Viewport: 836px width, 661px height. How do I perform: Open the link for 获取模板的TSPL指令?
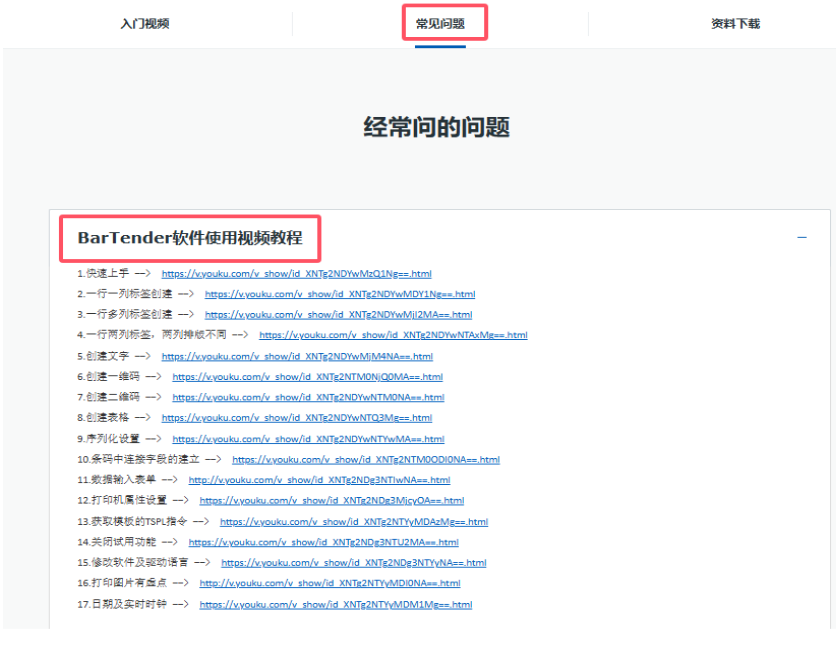354,521
